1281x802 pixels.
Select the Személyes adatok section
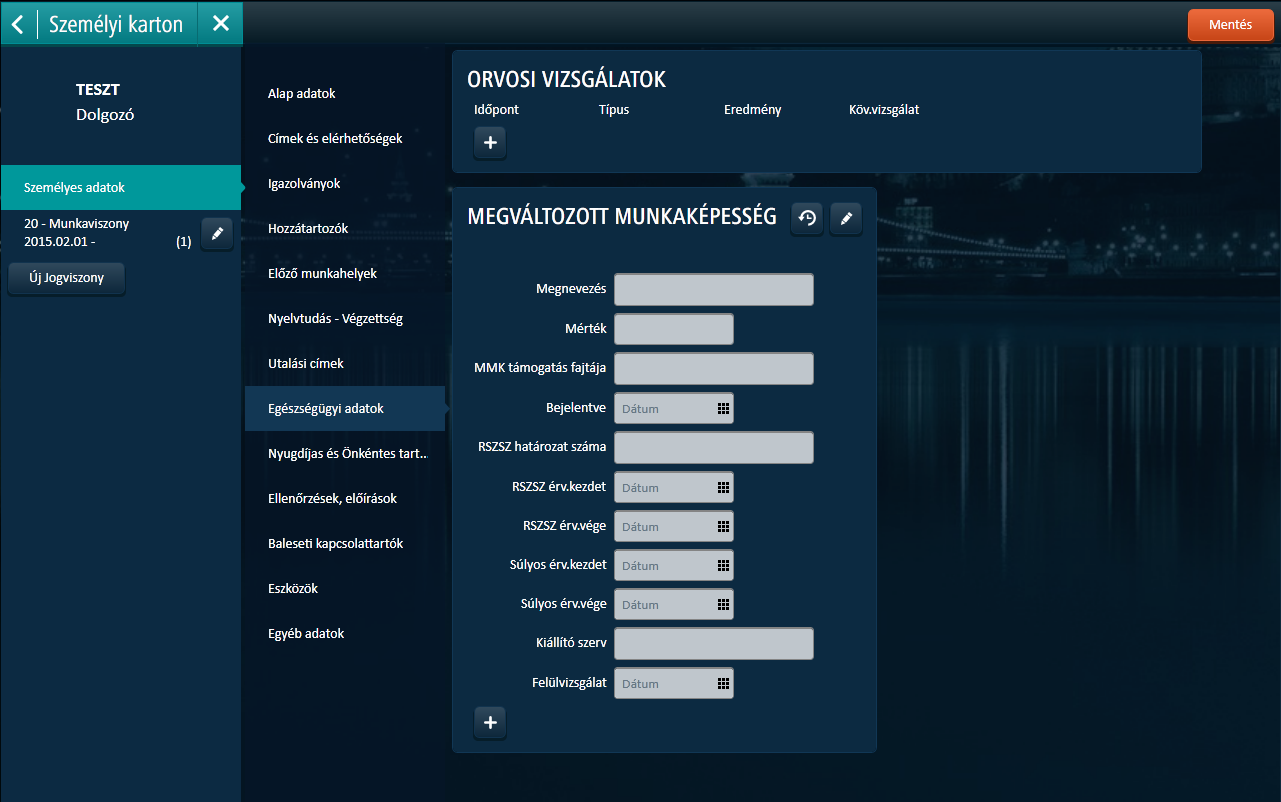point(121,187)
